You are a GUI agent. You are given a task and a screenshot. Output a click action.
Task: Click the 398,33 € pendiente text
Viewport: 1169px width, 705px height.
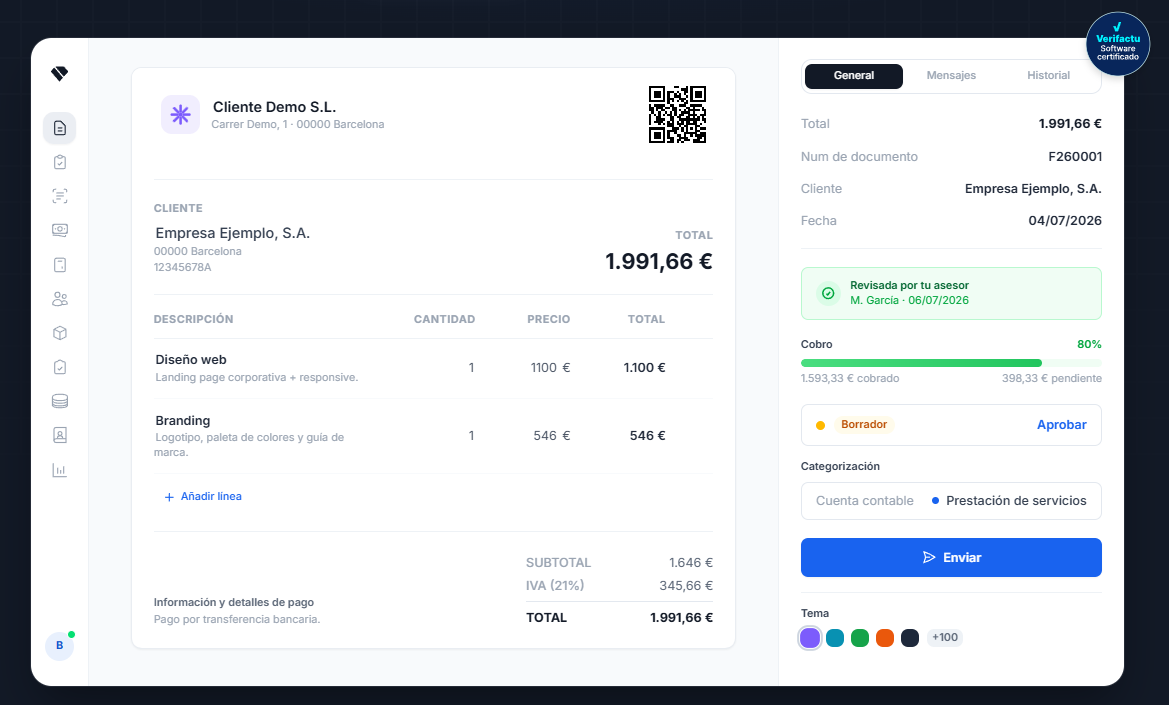[x=1051, y=379]
